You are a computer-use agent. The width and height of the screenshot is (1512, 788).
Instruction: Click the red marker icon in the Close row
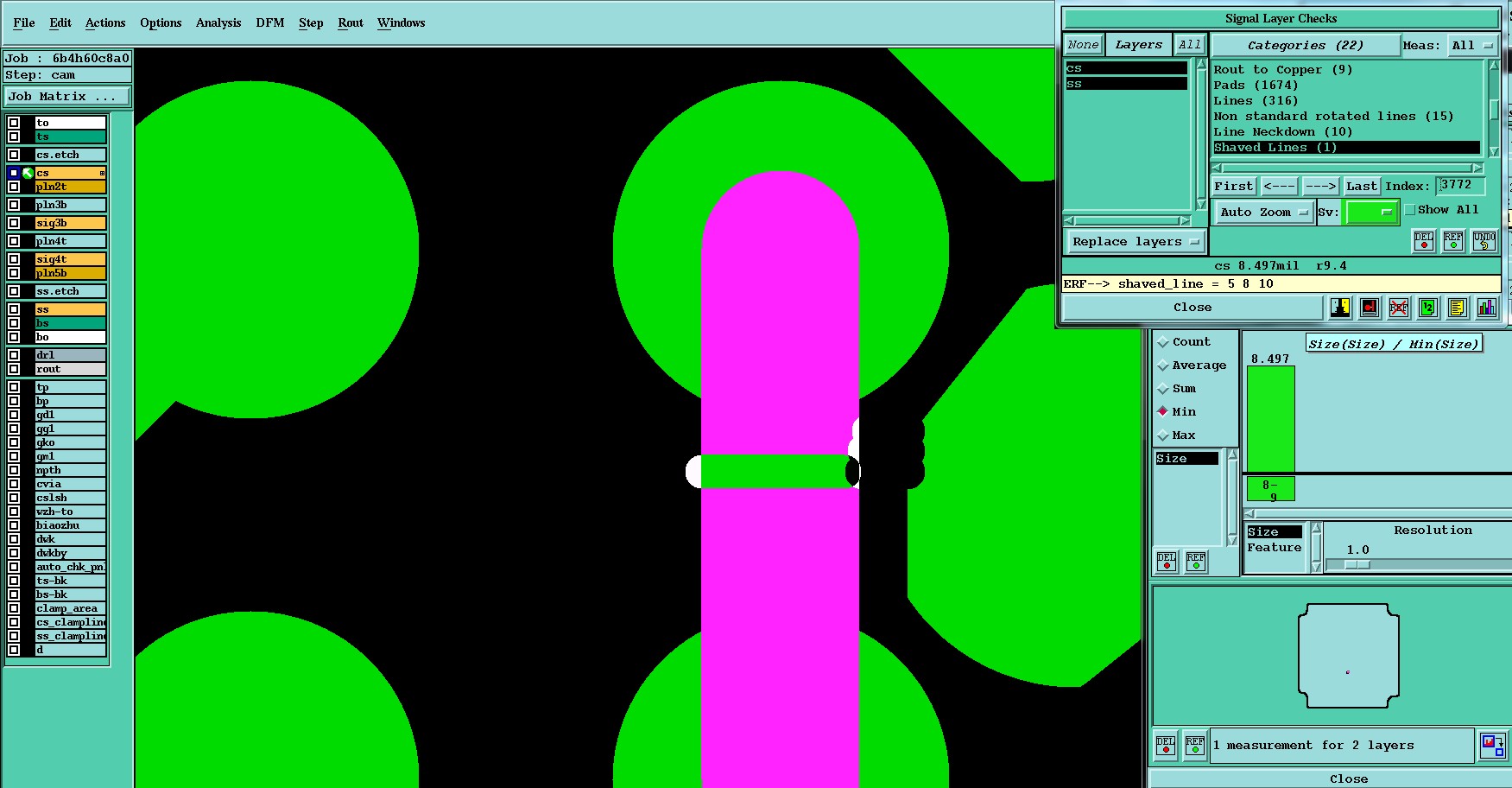pyautogui.click(x=1370, y=308)
